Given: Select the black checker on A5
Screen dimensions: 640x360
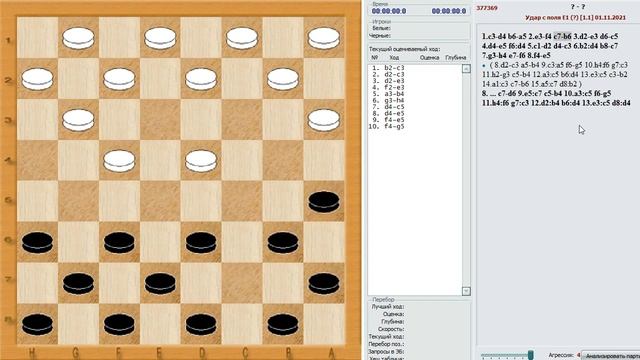Looking at the screenshot, I should (324, 202).
